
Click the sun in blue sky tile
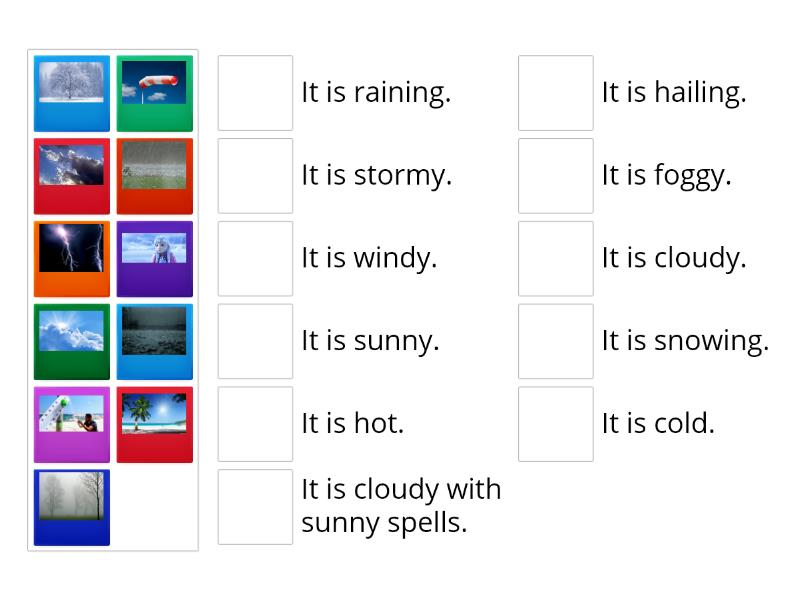72,342
